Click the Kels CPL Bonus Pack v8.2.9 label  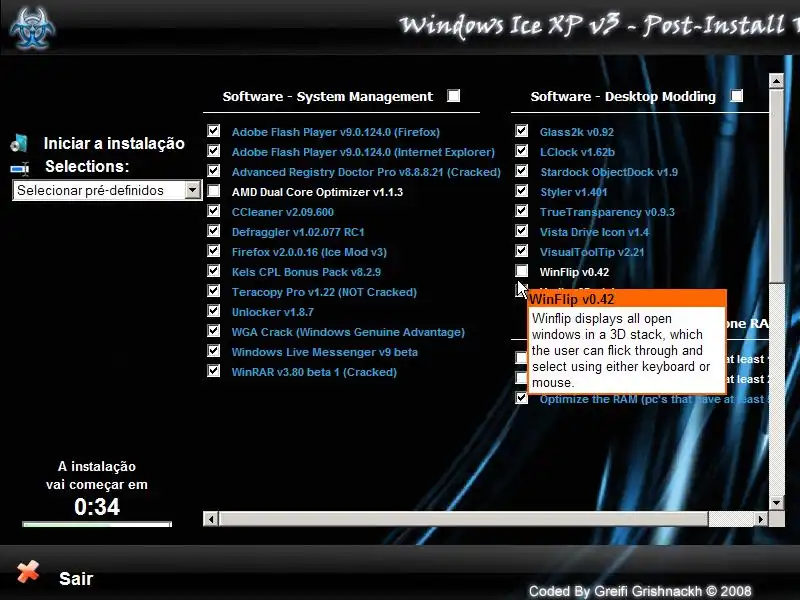306,272
